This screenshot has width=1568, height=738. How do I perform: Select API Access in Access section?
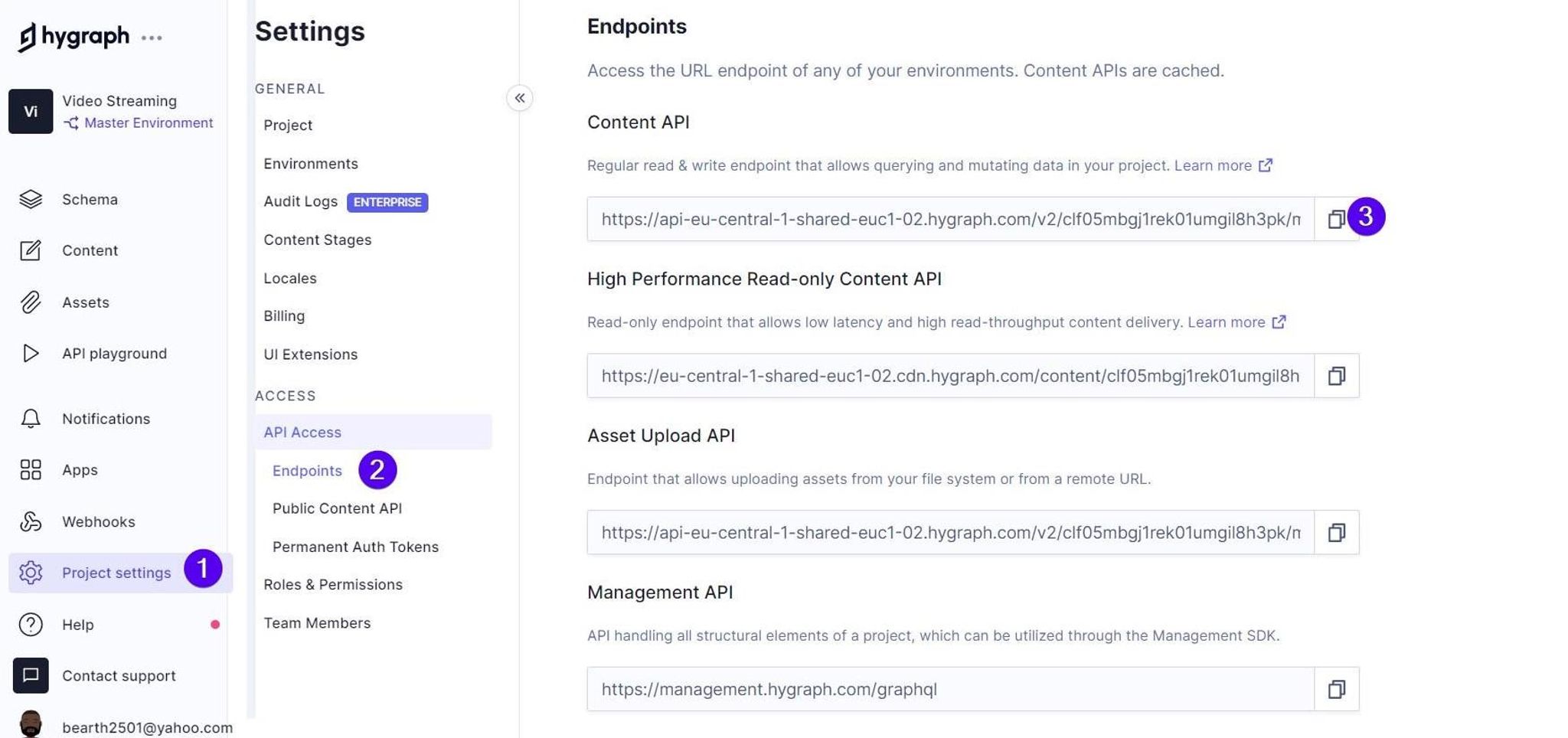(x=374, y=432)
